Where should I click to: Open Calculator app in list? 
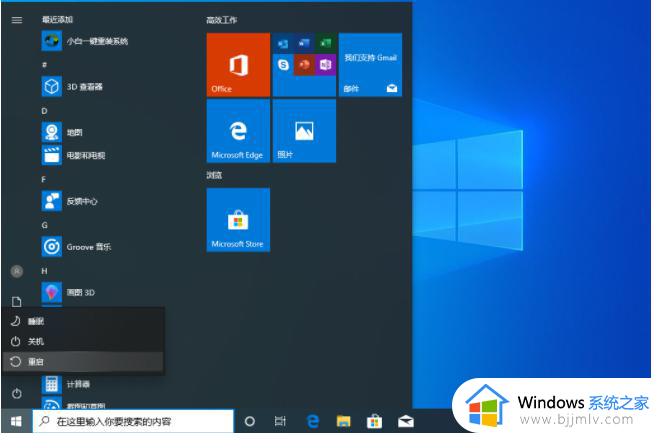[x=113, y=384]
